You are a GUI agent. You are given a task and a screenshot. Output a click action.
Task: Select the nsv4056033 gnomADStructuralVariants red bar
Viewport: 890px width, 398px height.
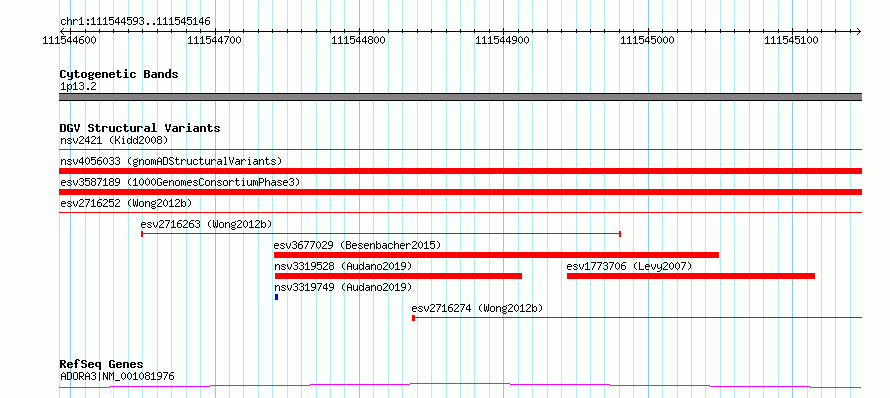tap(460, 171)
